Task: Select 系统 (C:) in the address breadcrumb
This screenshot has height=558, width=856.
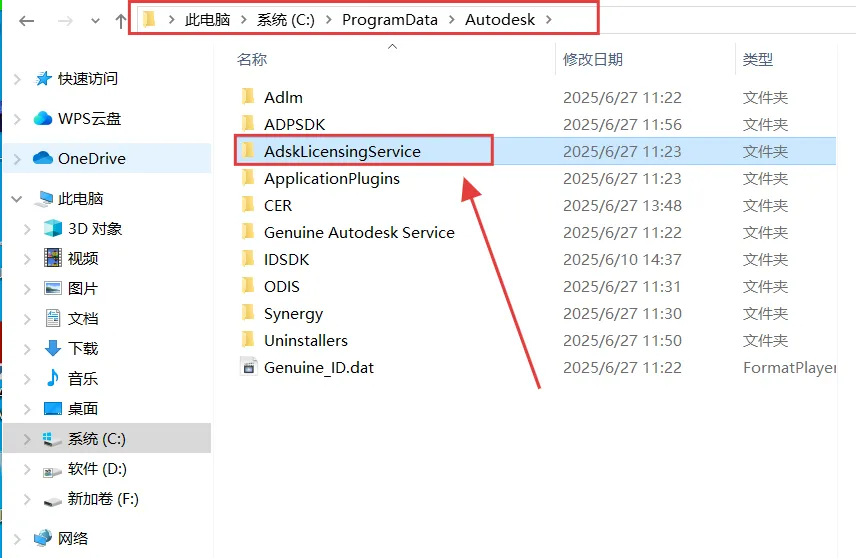Action: [x=286, y=20]
